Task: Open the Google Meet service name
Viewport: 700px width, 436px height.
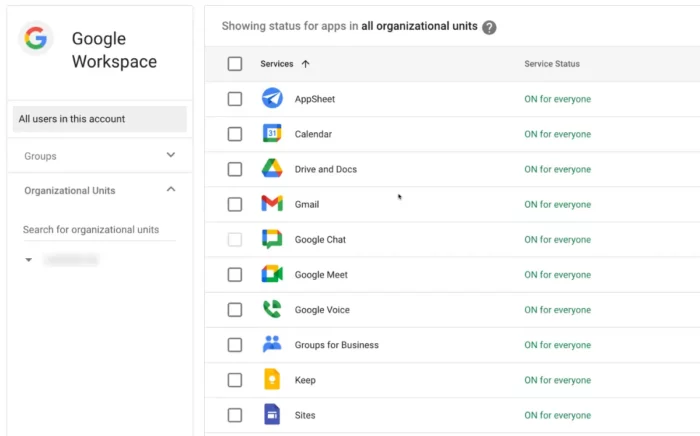Action: coord(321,275)
